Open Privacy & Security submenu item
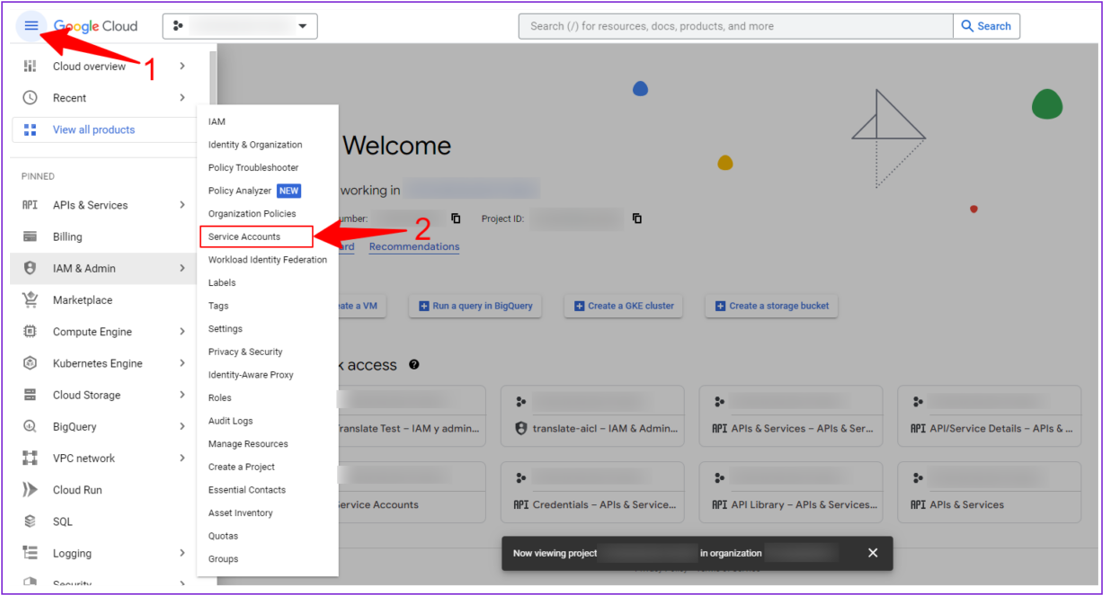The image size is (1103, 595). pyautogui.click(x=245, y=352)
